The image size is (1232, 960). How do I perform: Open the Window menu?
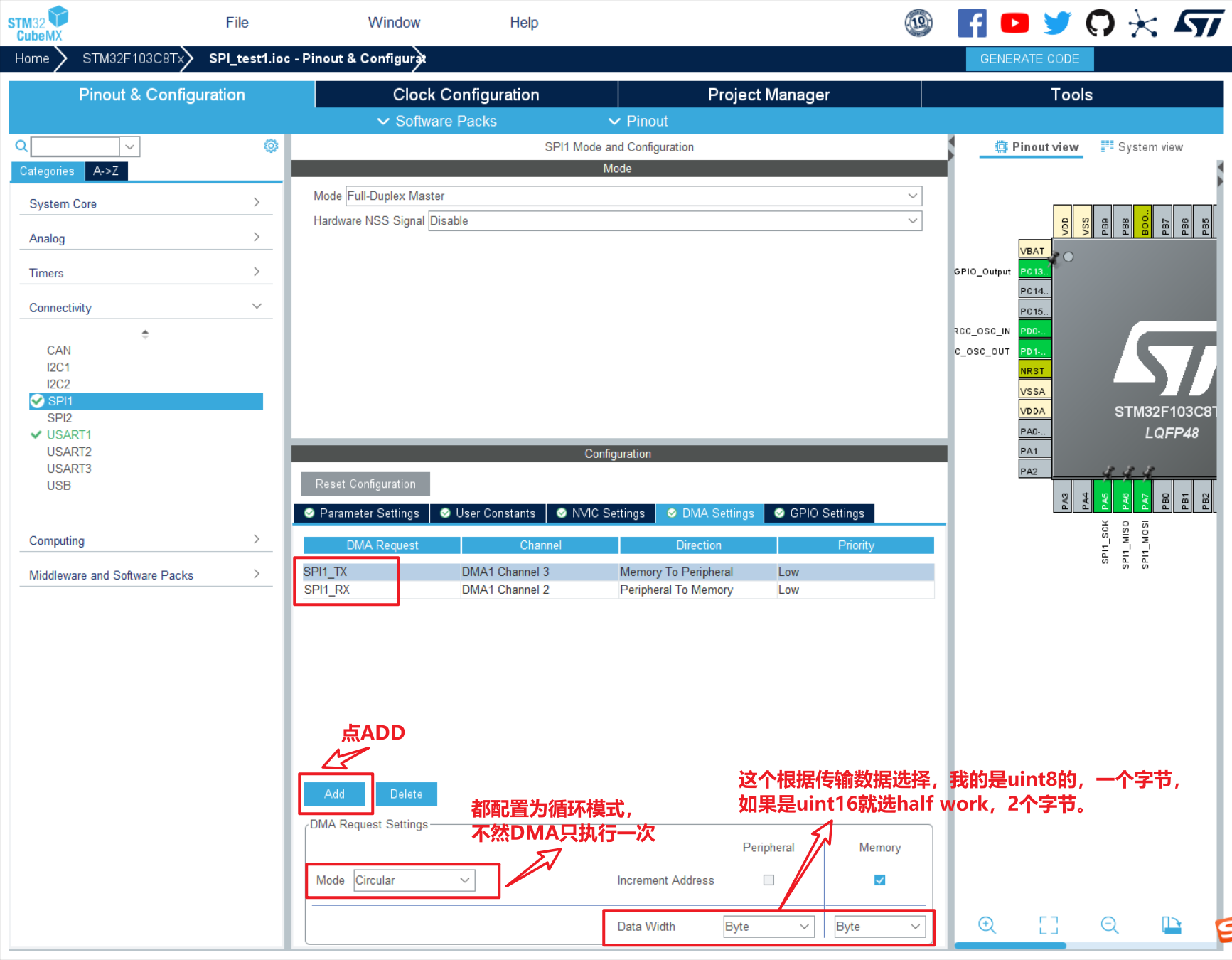(394, 23)
